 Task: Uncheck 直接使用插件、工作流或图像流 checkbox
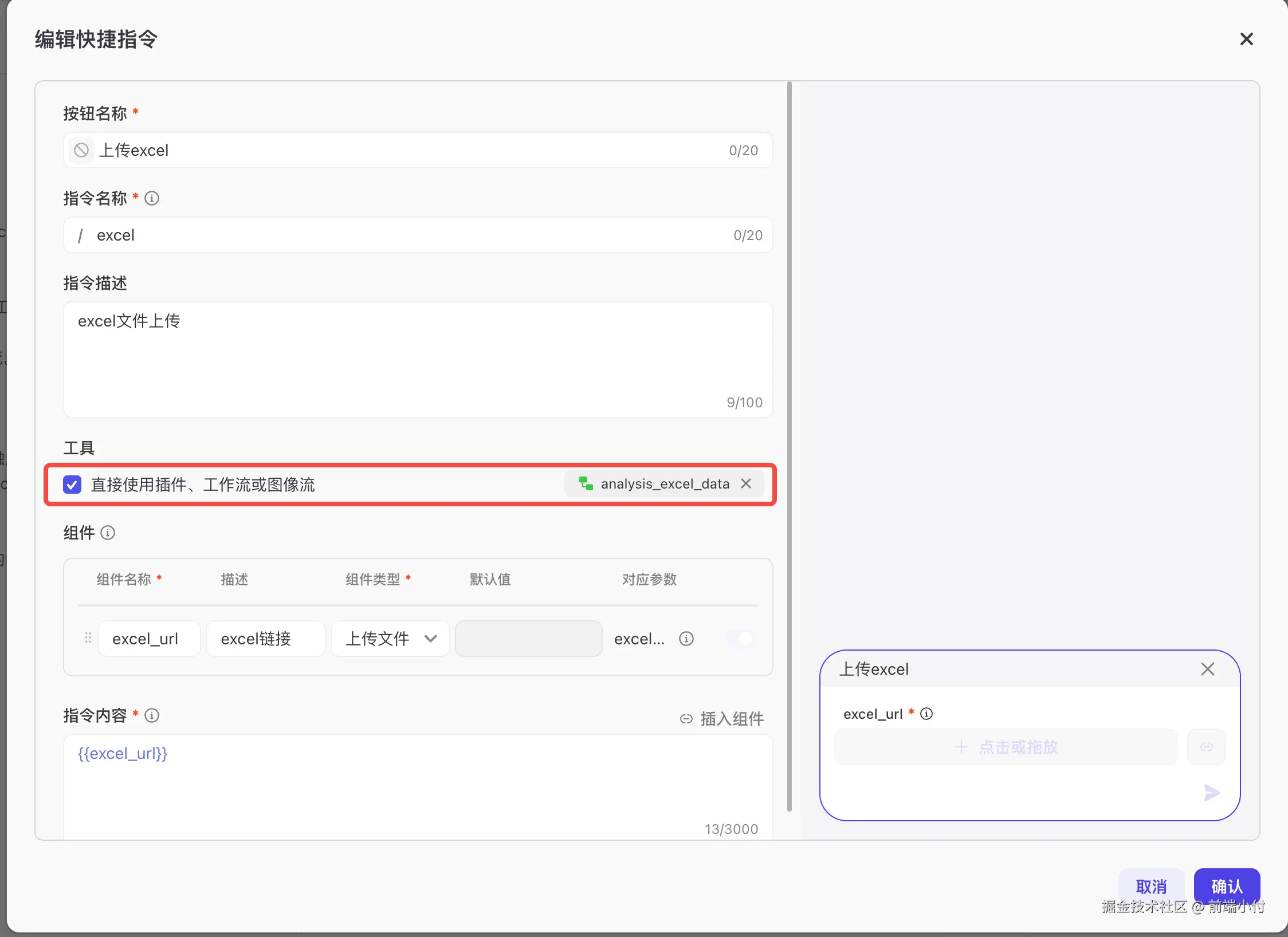(x=72, y=485)
